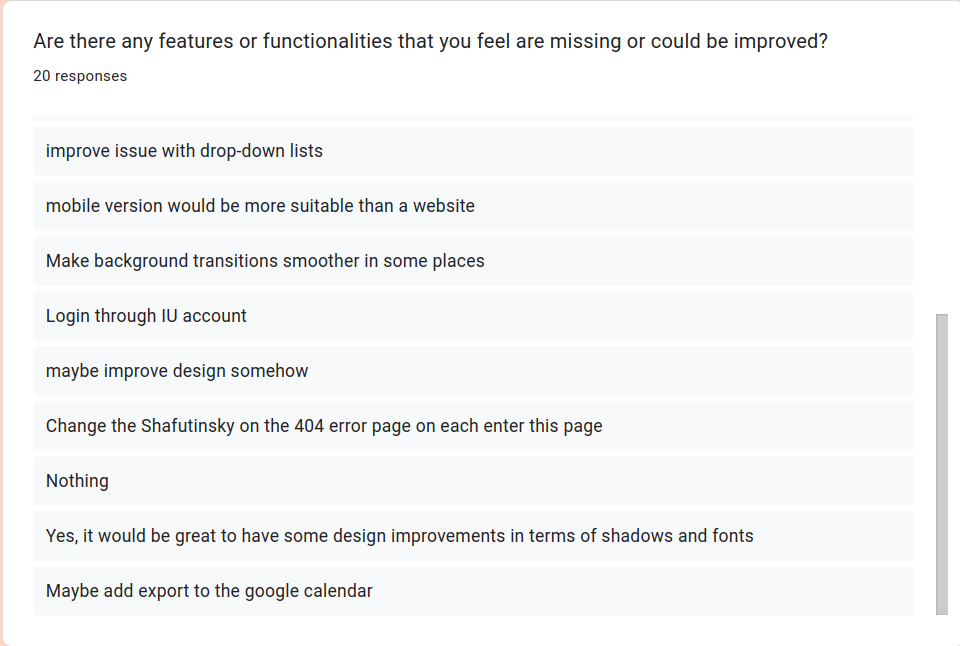
Task: Click the white card margin left of "Nothing" row
Action: [20, 481]
